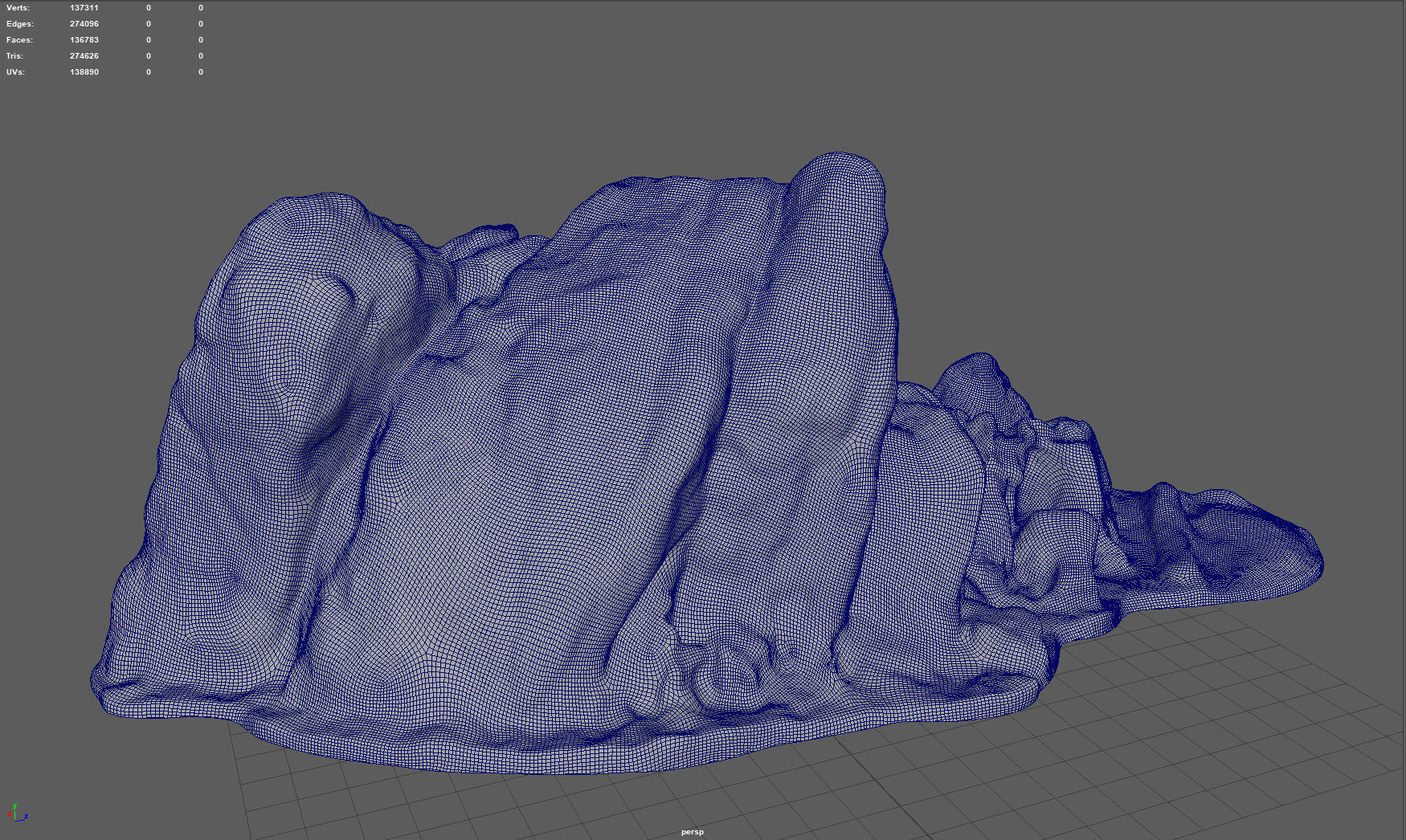Screen dimensions: 1406x840
Task: Click the XYZ axis orientation gizmo
Action: tap(18, 813)
